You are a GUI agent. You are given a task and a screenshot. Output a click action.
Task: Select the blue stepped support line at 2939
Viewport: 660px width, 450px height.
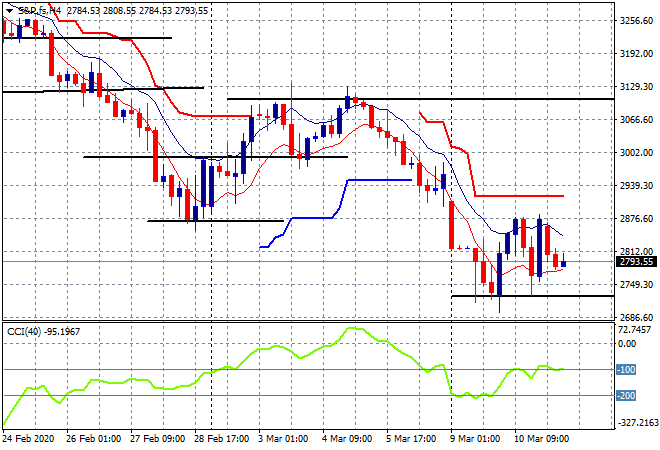click(x=379, y=180)
